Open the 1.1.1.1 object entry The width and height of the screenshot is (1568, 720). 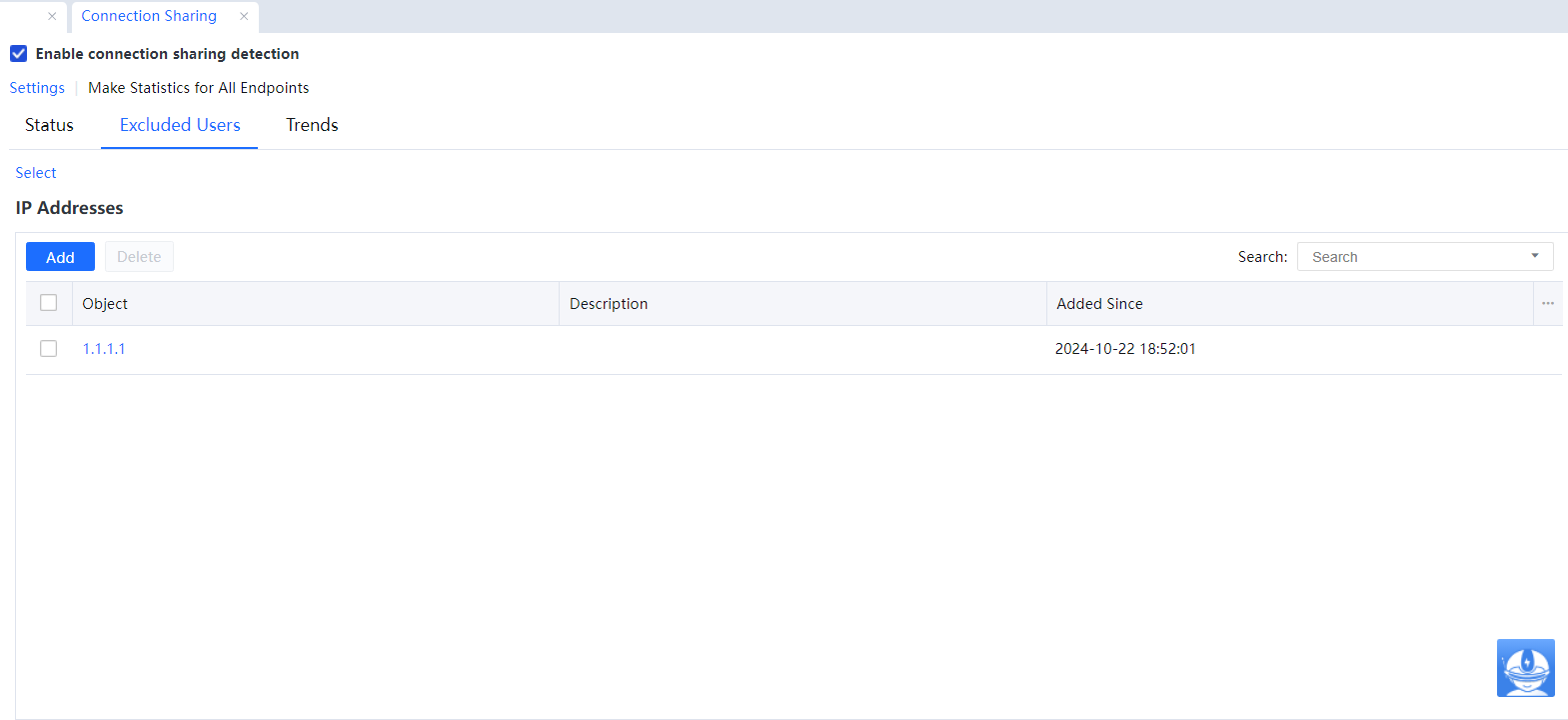coord(104,349)
